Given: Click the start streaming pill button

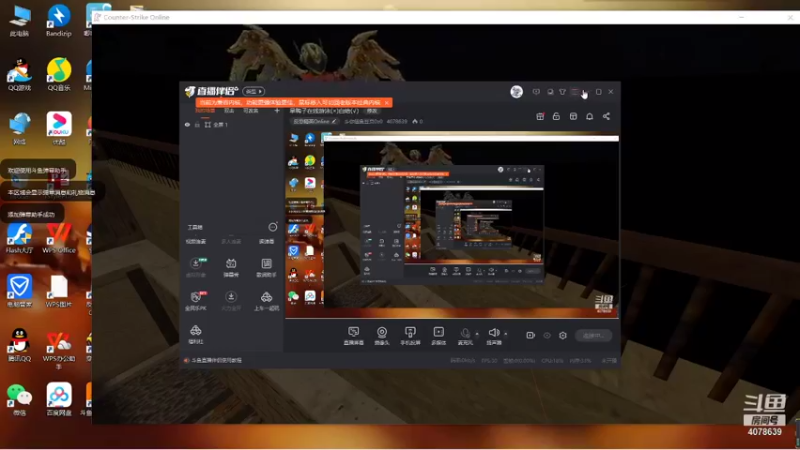Looking at the screenshot, I should 593,335.
